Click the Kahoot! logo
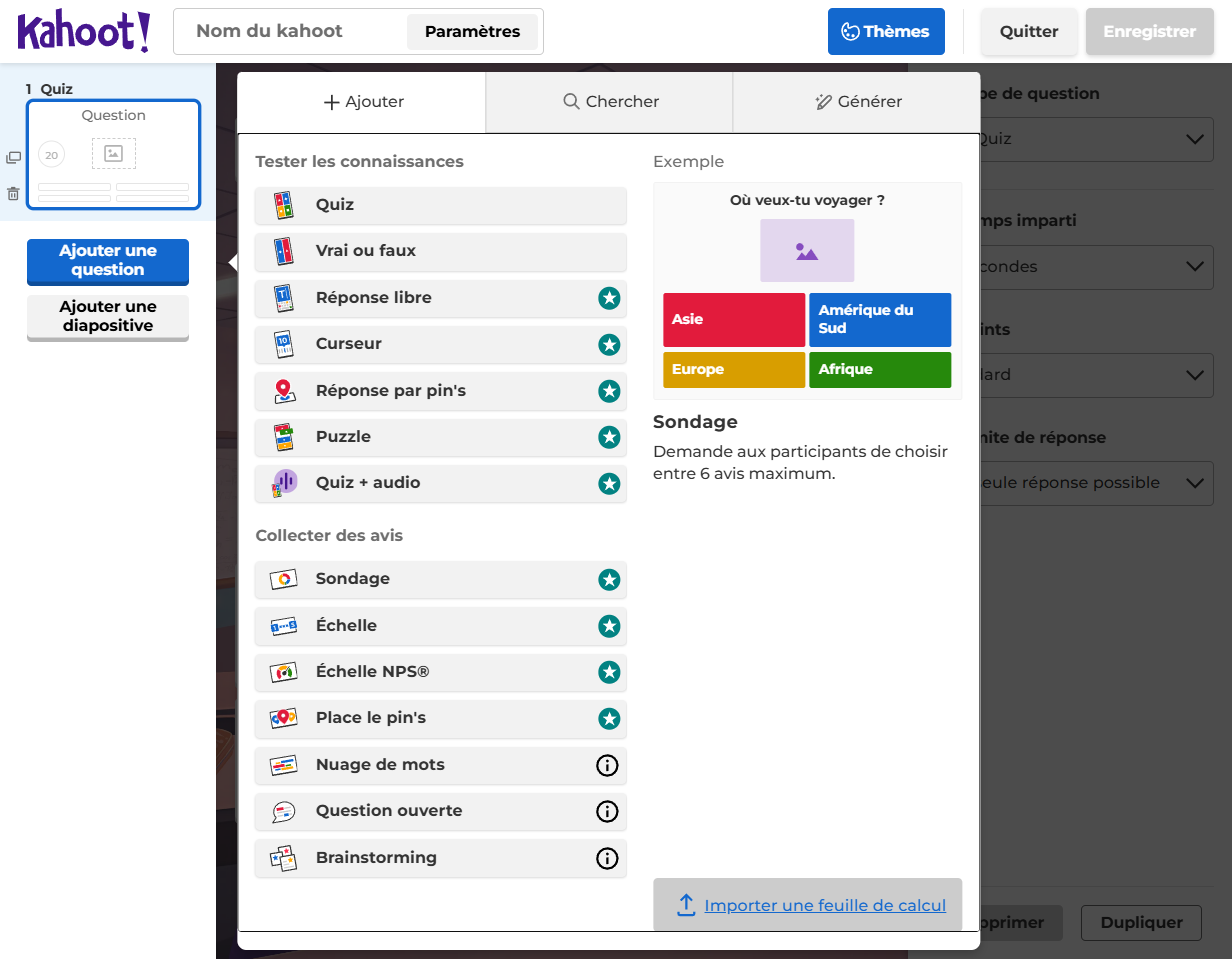 click(84, 32)
